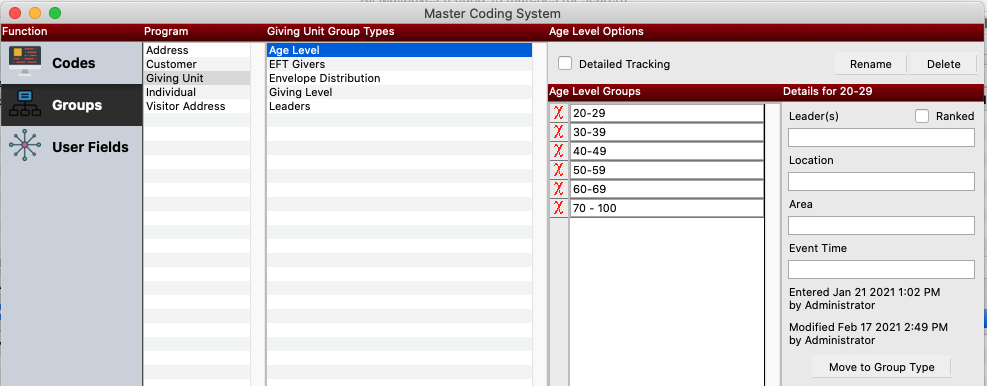Click the Rename button
Image resolution: width=987 pixels, height=386 pixels.
(871, 64)
